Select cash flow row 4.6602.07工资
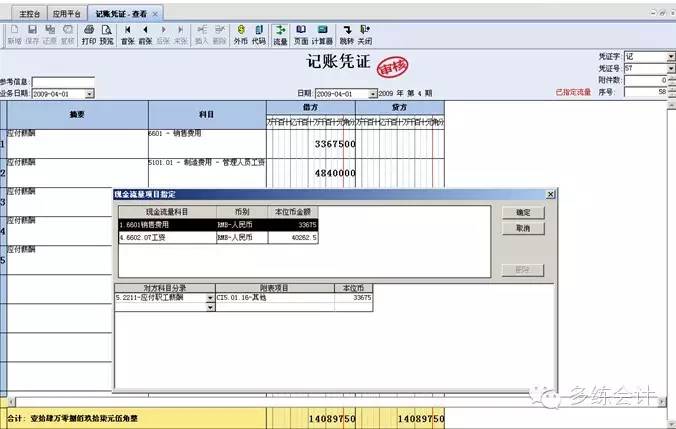 coord(219,238)
